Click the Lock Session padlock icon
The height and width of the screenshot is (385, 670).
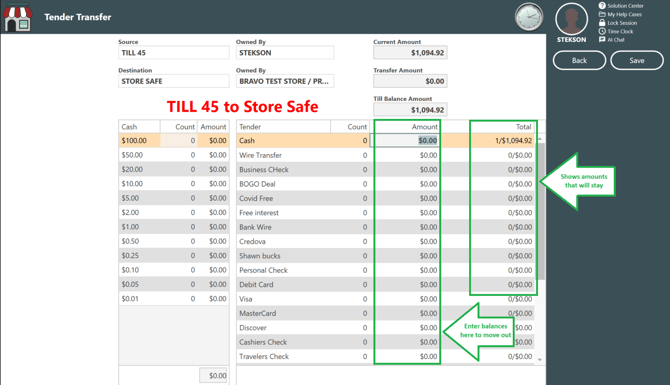(x=602, y=23)
